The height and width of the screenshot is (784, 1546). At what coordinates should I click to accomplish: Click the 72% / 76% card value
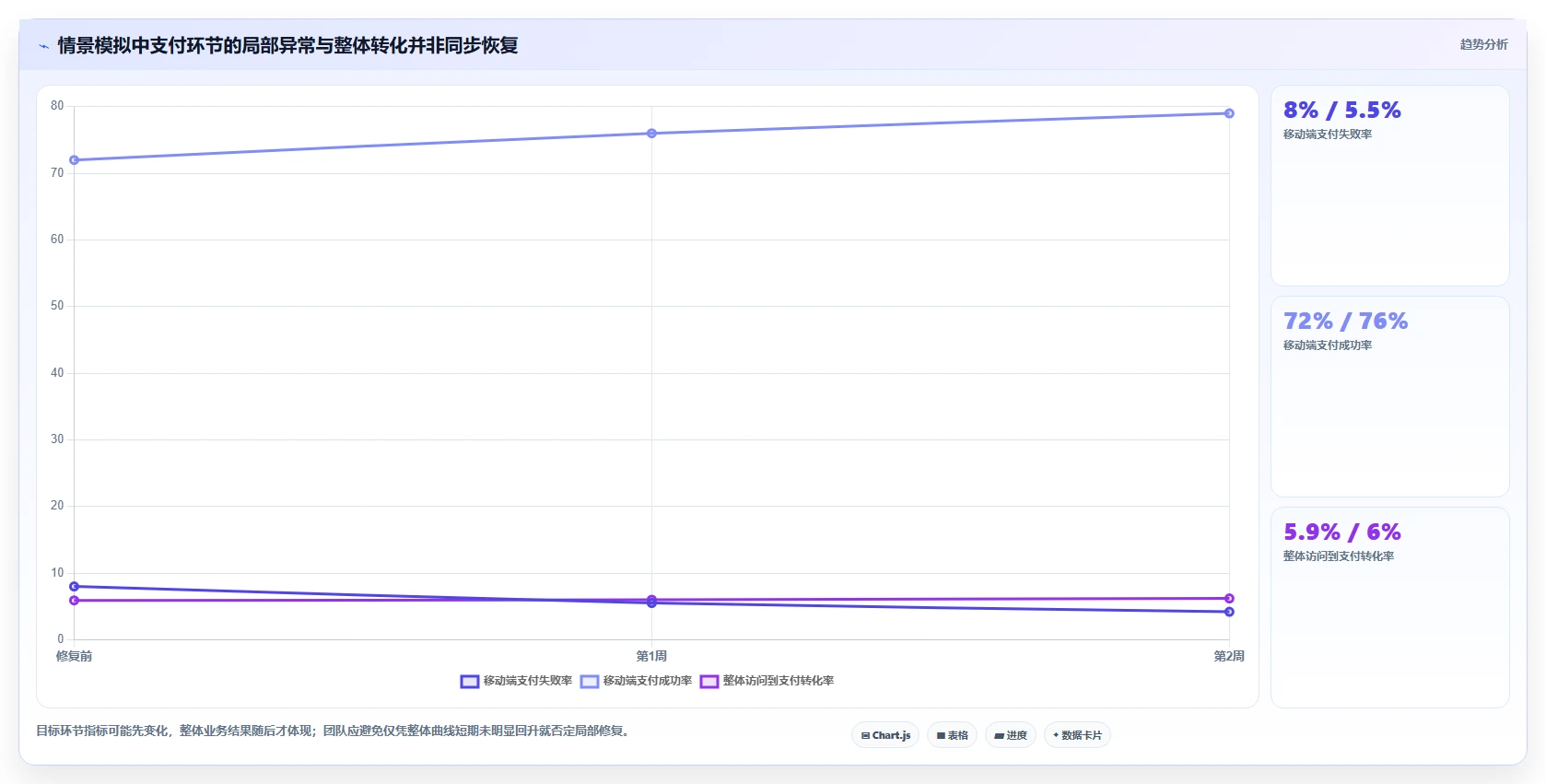coord(1345,322)
